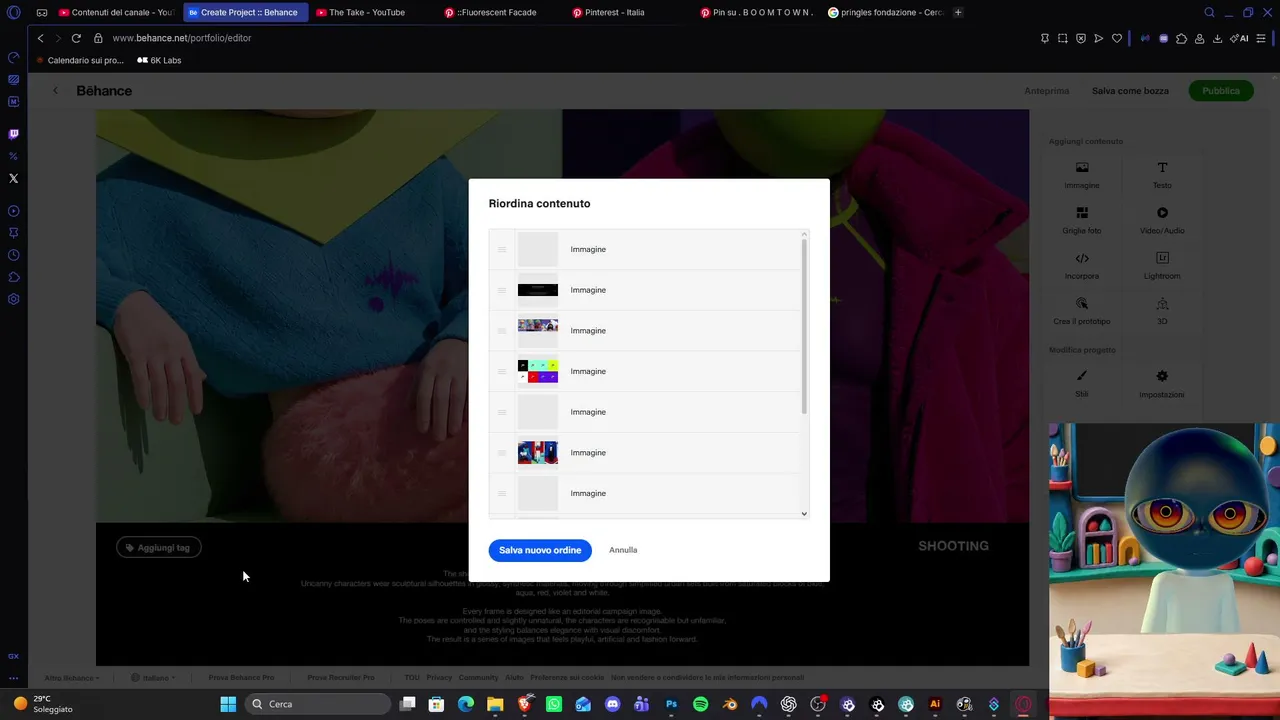
Task: Click the Windows Start button
Action: 228,704
